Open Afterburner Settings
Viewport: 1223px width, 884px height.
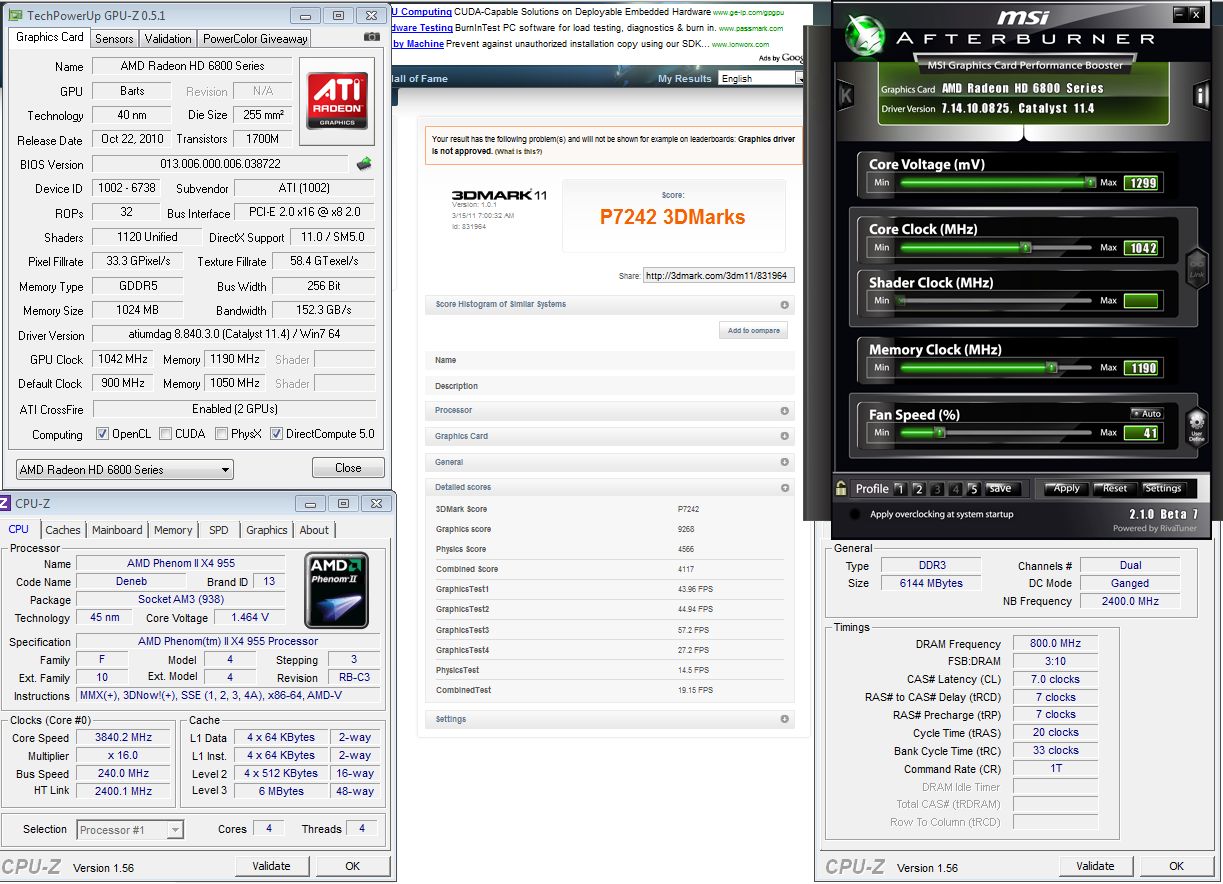(1163, 488)
